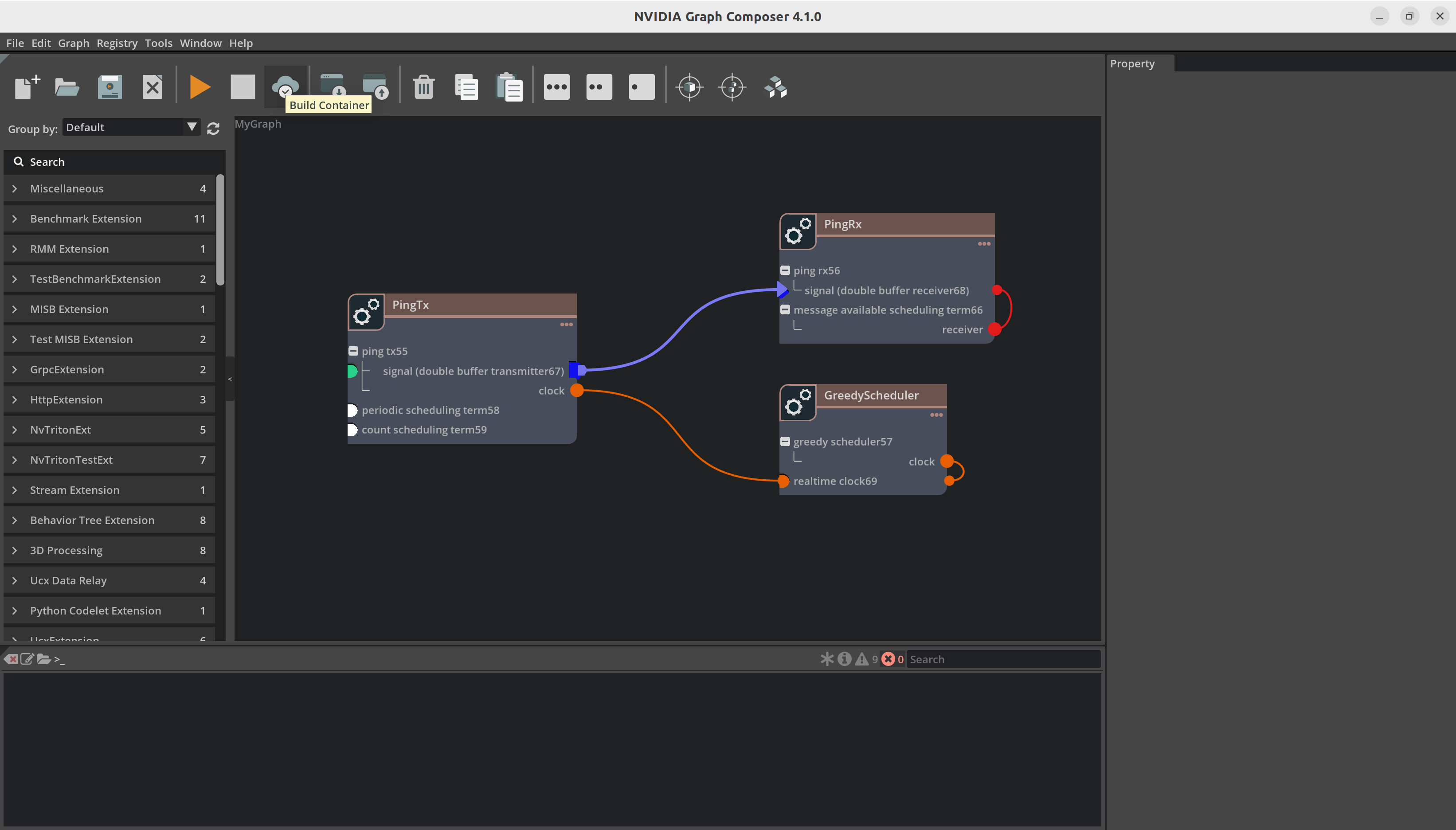The image size is (1456, 830).
Task: Click the window with up arrow icon
Action: click(376, 86)
